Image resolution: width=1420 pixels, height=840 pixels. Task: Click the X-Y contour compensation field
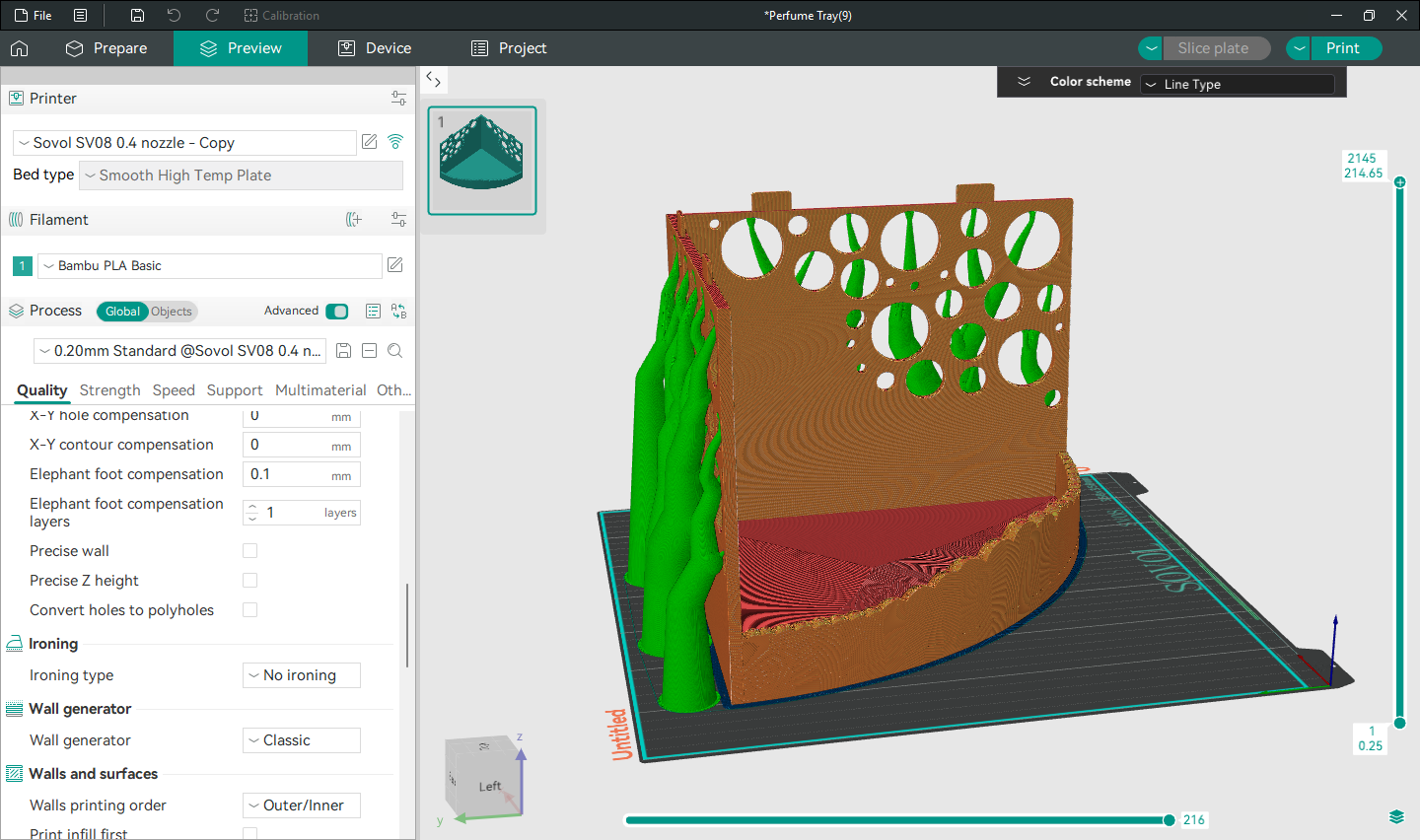coord(302,445)
